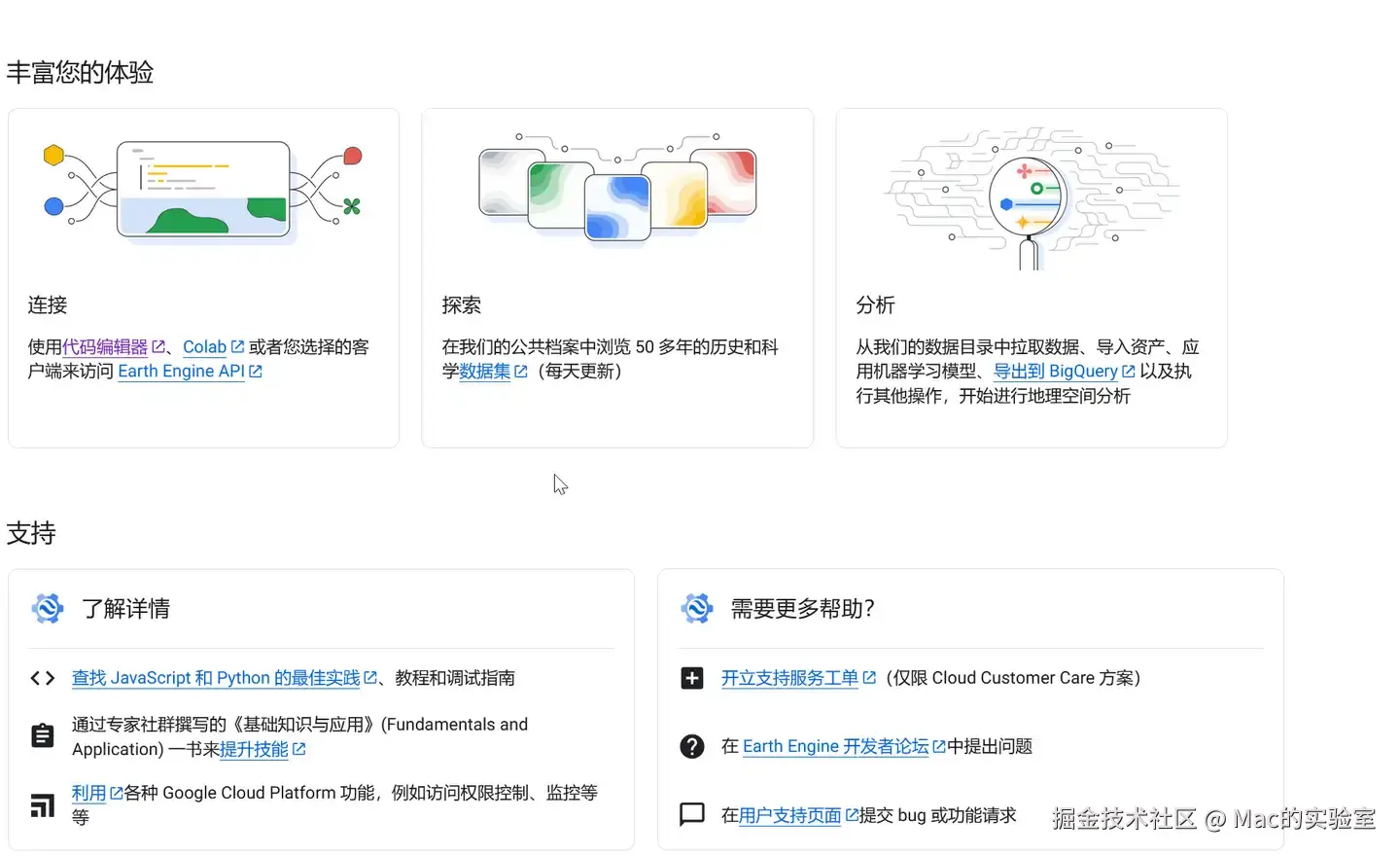Click the Earth Engine logo beside 了解详情
The image size is (1400, 856).
point(47,608)
